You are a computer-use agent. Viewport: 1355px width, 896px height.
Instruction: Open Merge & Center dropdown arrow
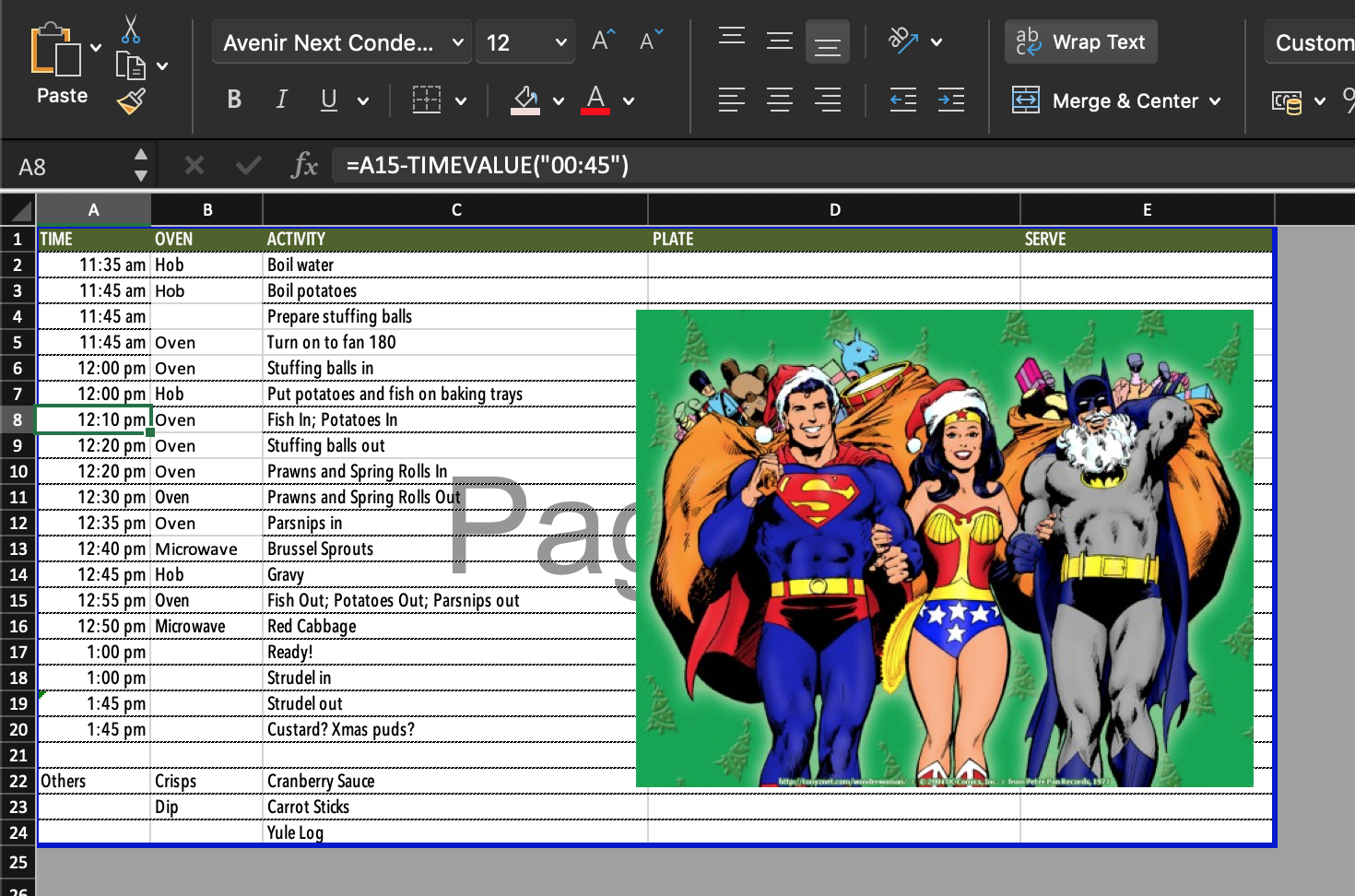tap(1215, 100)
